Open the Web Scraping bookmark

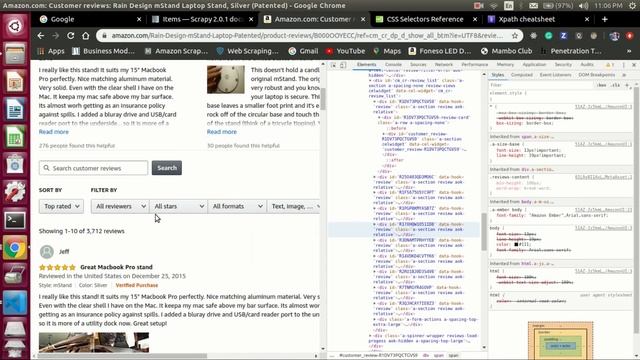(247, 51)
